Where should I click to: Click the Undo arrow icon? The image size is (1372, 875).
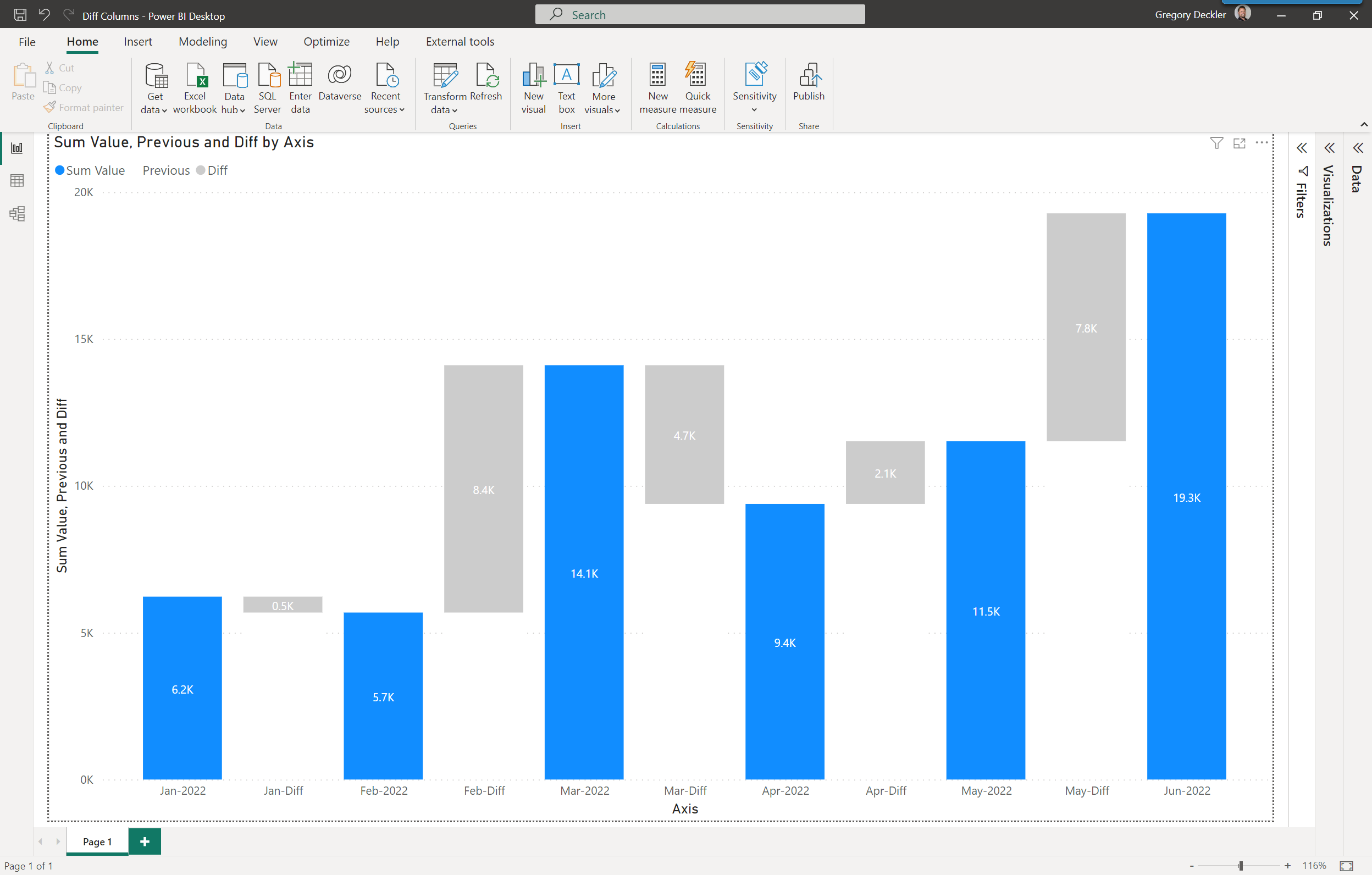click(45, 15)
